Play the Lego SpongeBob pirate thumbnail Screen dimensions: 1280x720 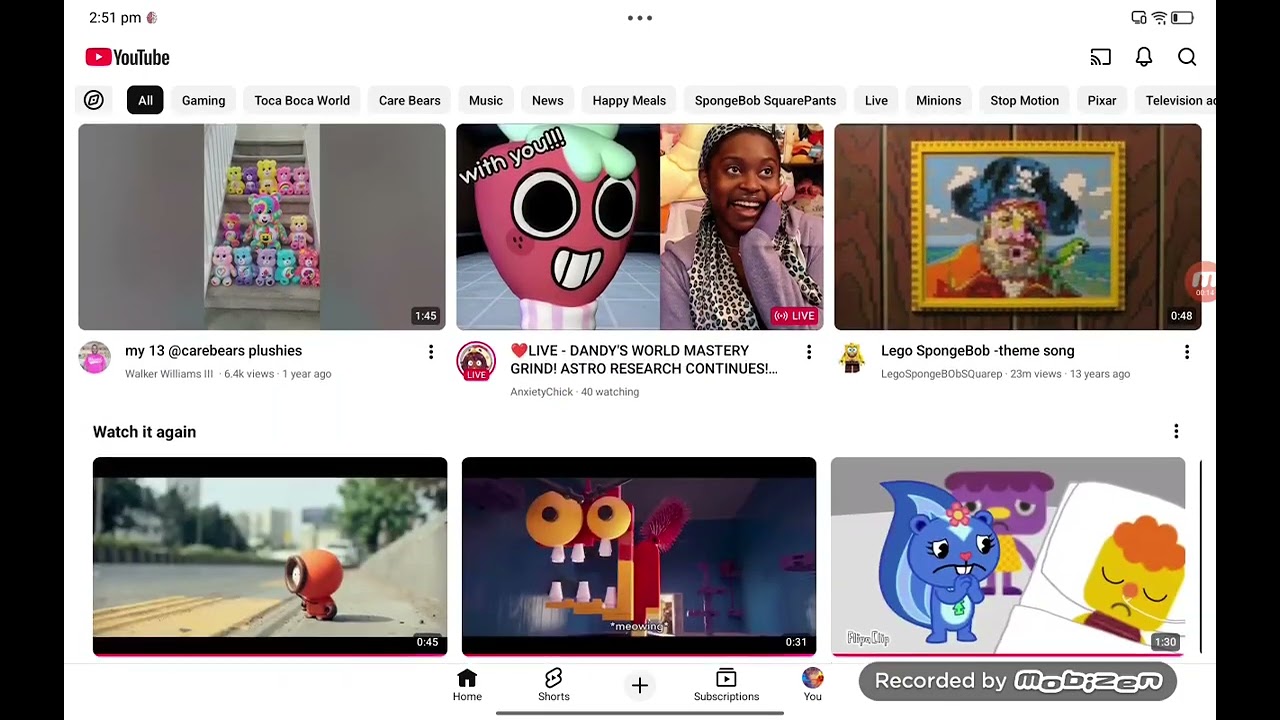[1018, 227]
